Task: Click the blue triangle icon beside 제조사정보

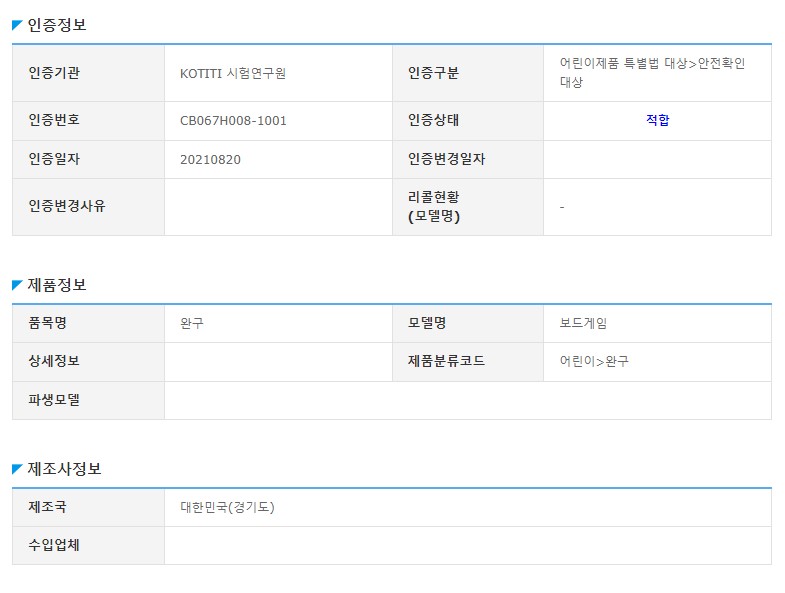Action: click(x=17, y=470)
